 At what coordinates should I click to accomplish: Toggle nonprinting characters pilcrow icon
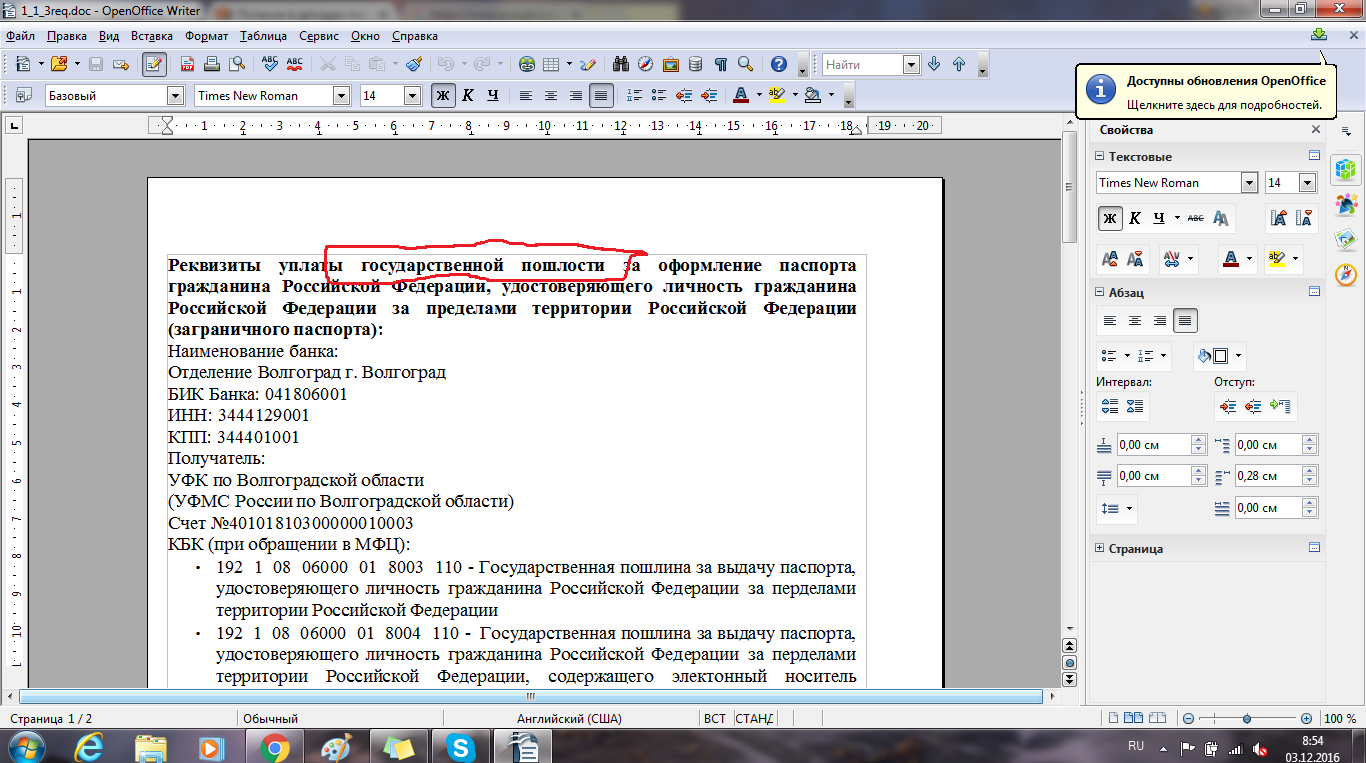(x=720, y=64)
